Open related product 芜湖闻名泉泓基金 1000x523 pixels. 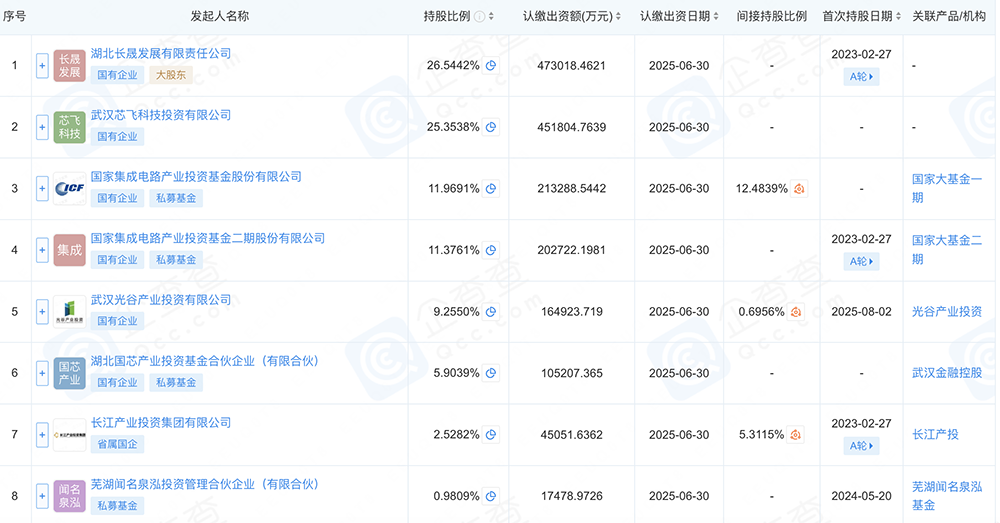[947, 496]
